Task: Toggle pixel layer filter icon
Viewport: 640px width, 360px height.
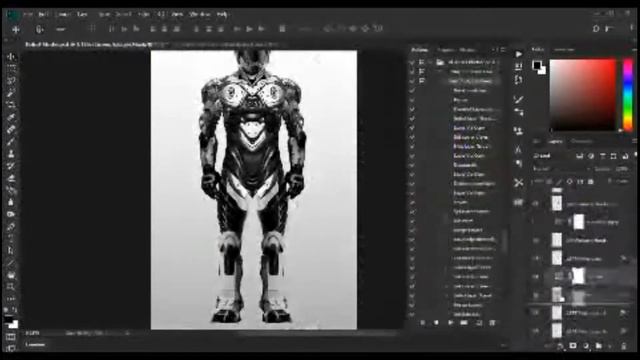Action: [579, 156]
